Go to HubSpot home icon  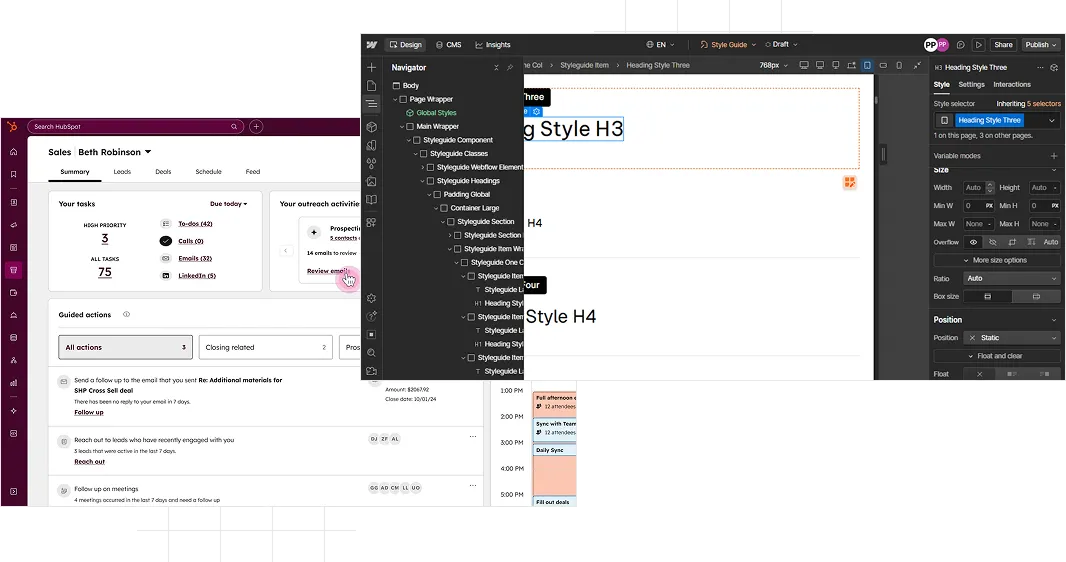(14, 152)
